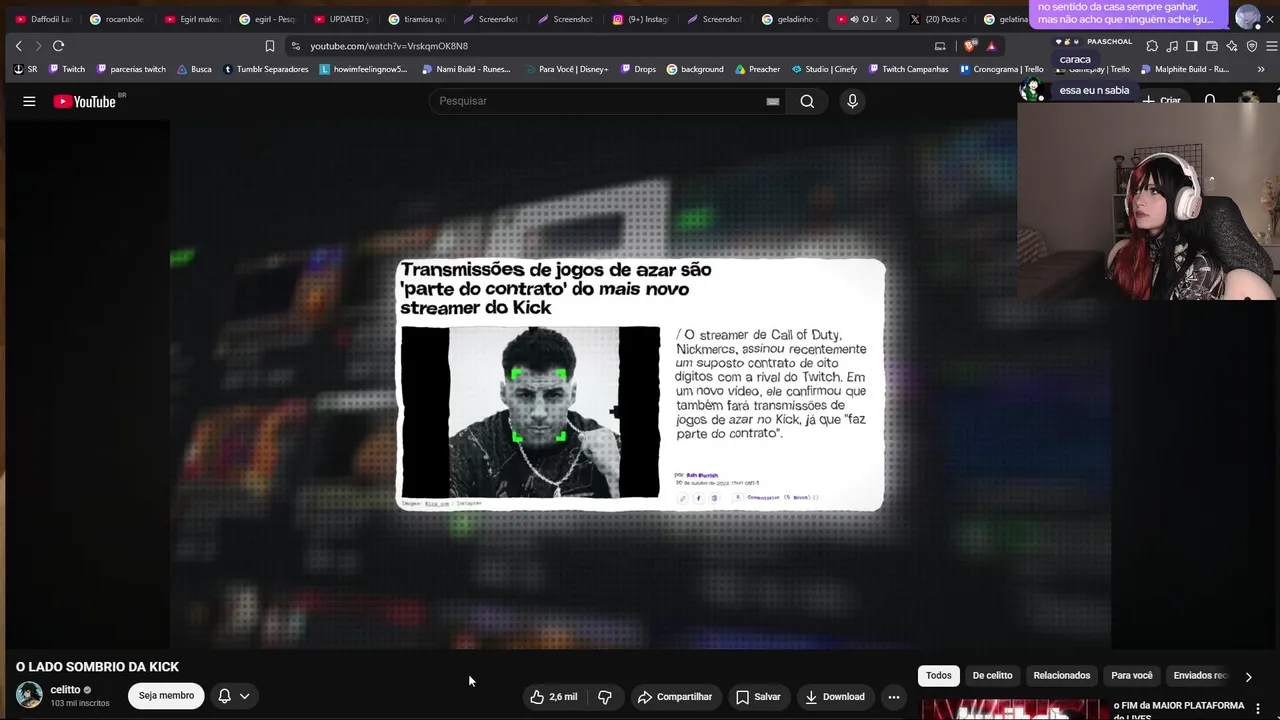Open the parcerias twitch bookmark

[x=131, y=69]
